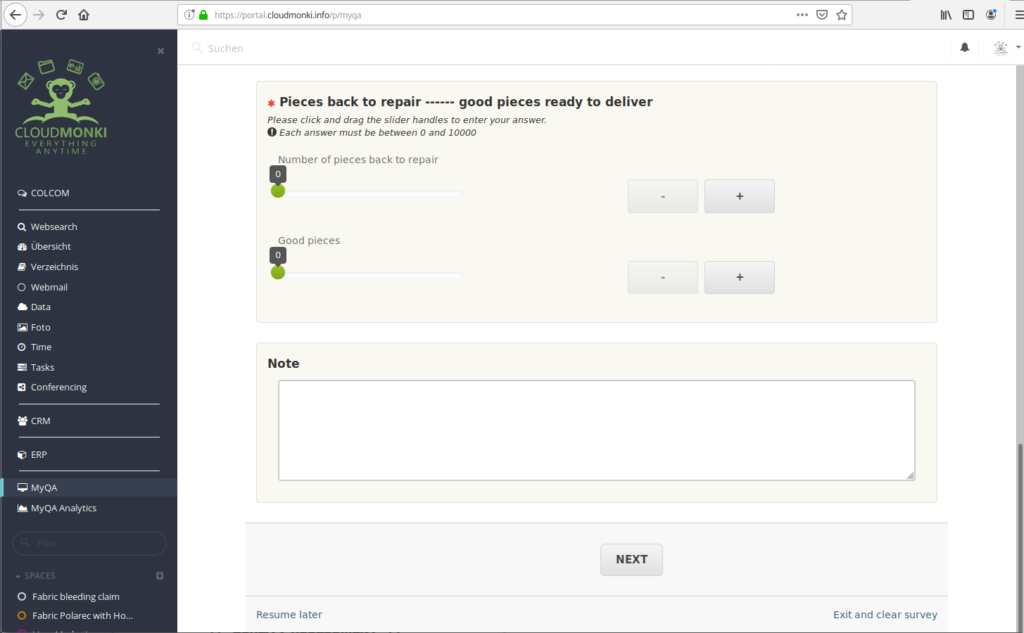
Task: Decrease Good pieces with minus button
Action: tap(663, 277)
